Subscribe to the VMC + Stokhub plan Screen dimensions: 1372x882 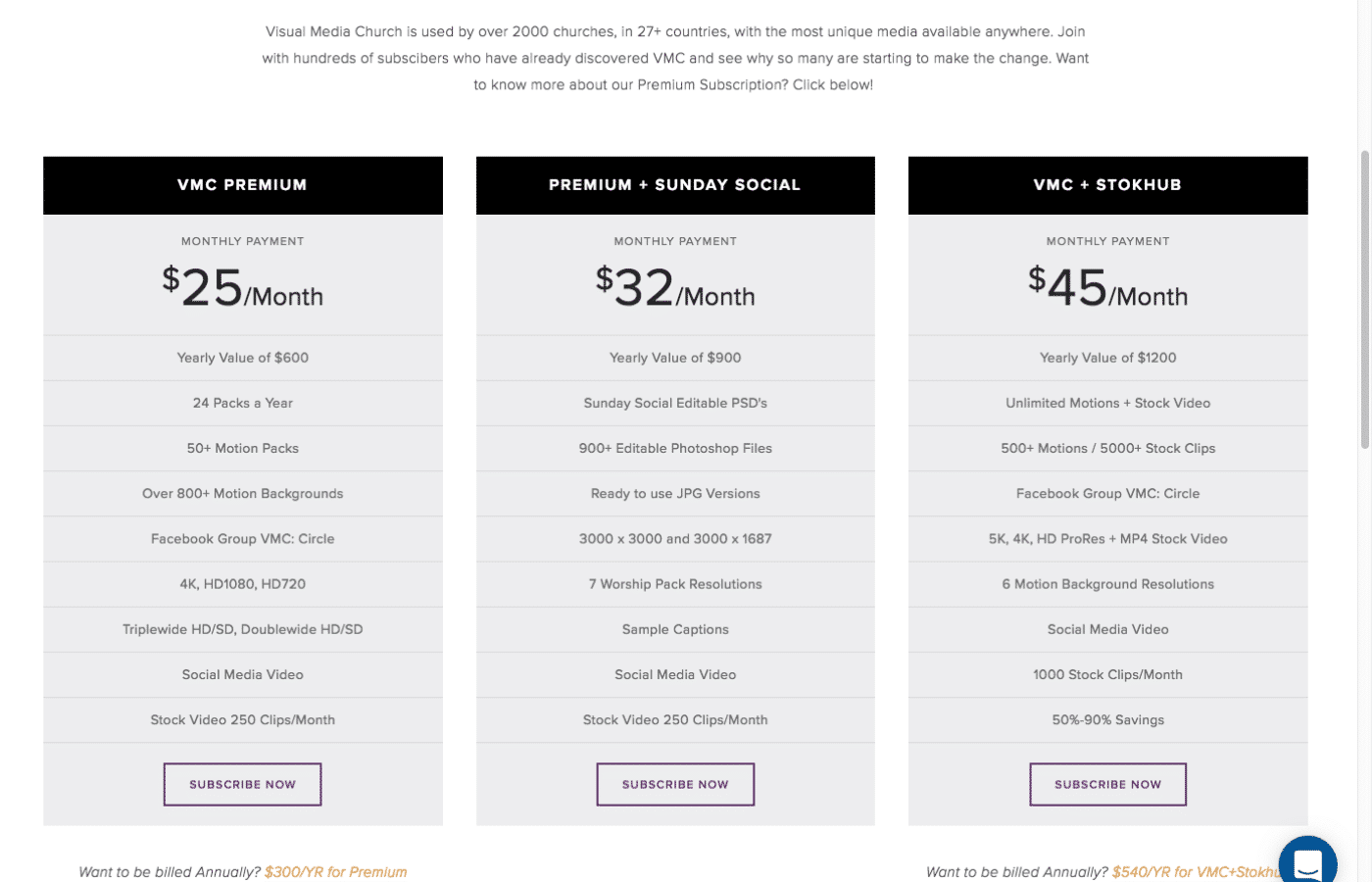pyautogui.click(x=1108, y=783)
